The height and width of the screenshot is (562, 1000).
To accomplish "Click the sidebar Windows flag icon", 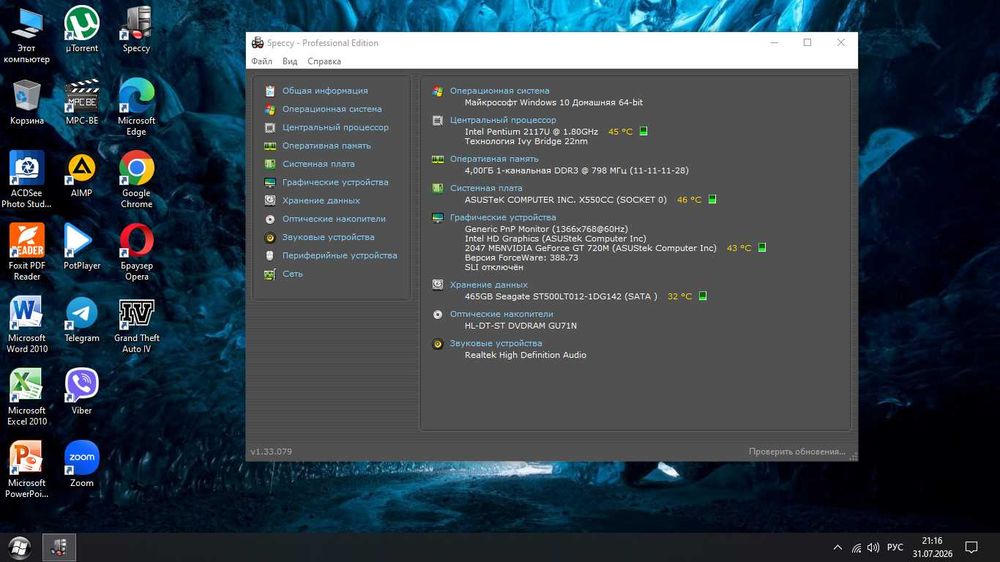I will [x=270, y=109].
